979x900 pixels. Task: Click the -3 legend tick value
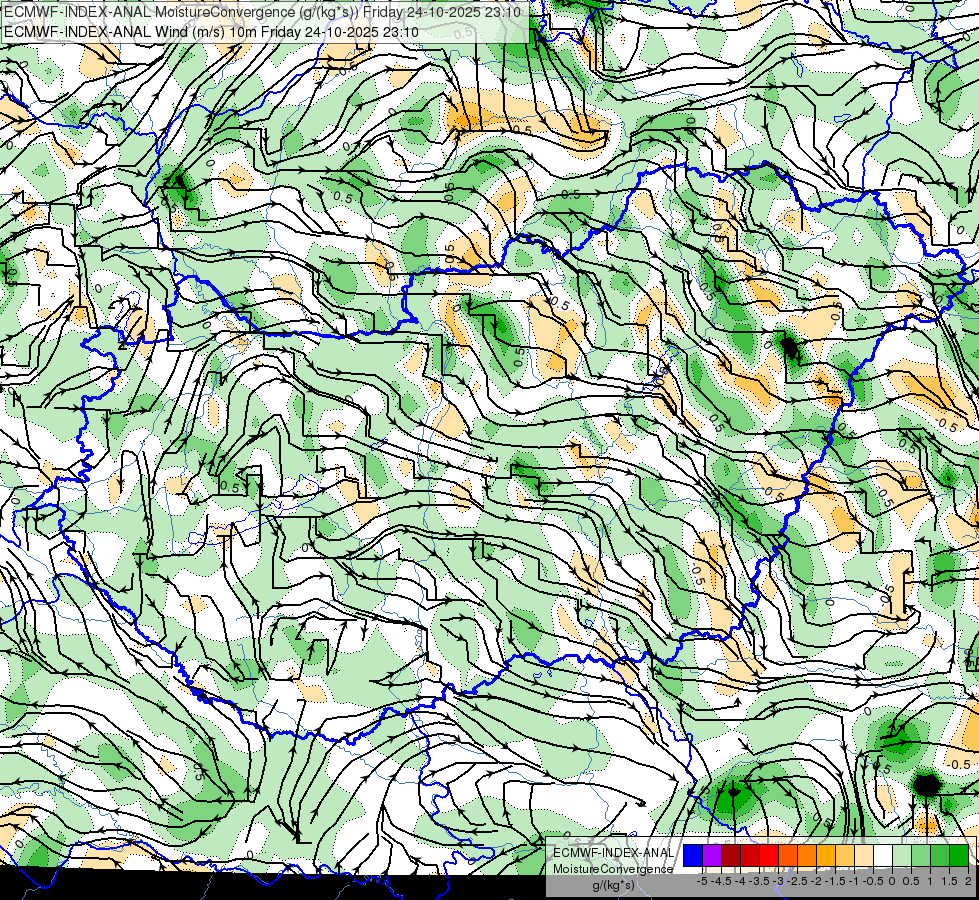[779, 881]
